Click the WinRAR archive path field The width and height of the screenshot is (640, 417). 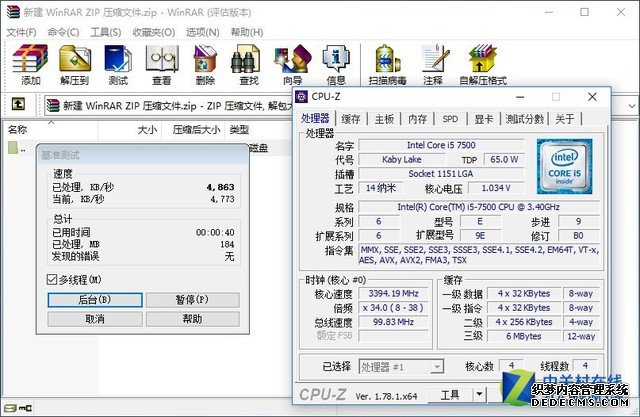[170, 106]
